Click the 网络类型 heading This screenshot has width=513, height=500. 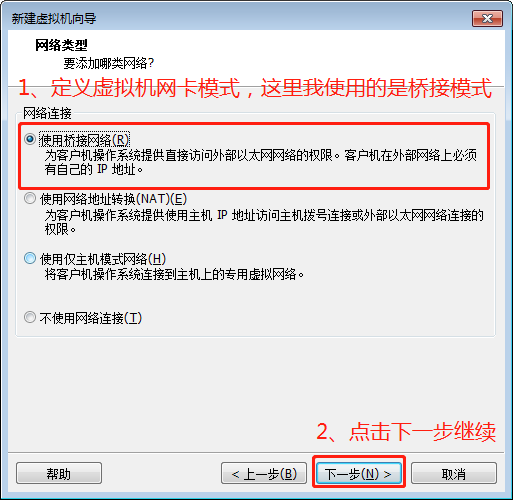[x=61, y=45]
